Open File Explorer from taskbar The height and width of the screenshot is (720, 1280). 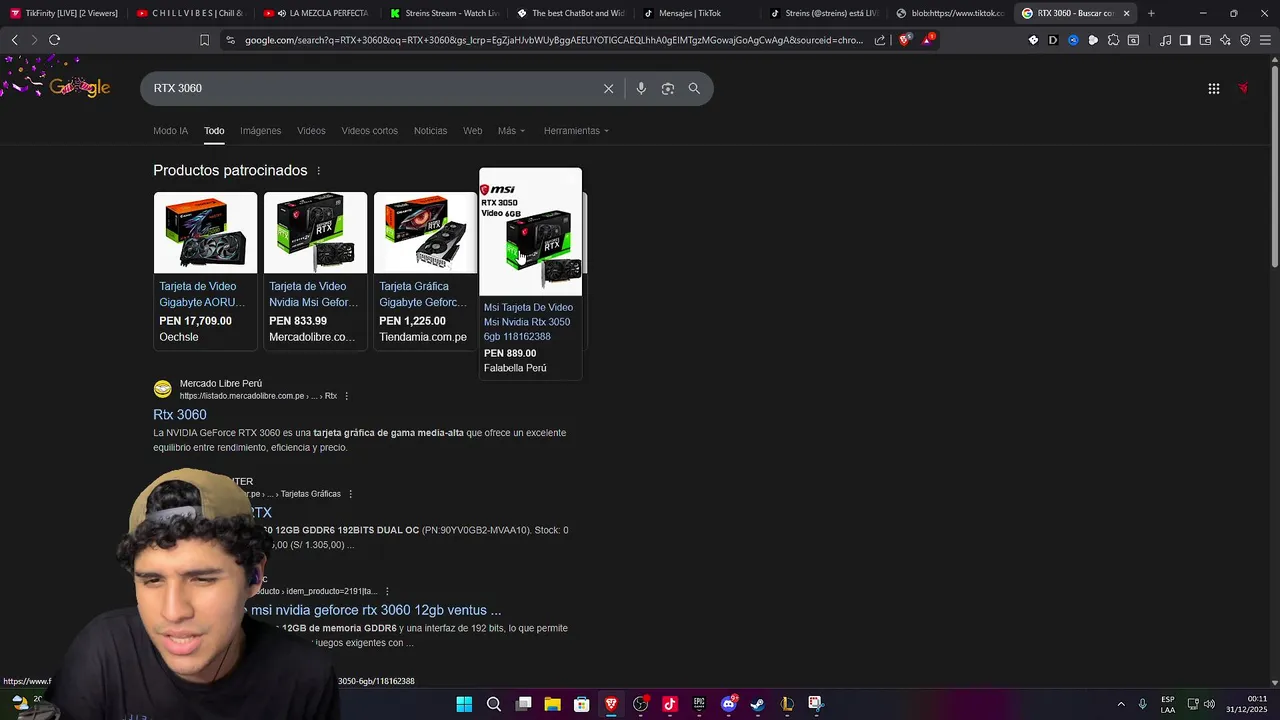coord(552,704)
